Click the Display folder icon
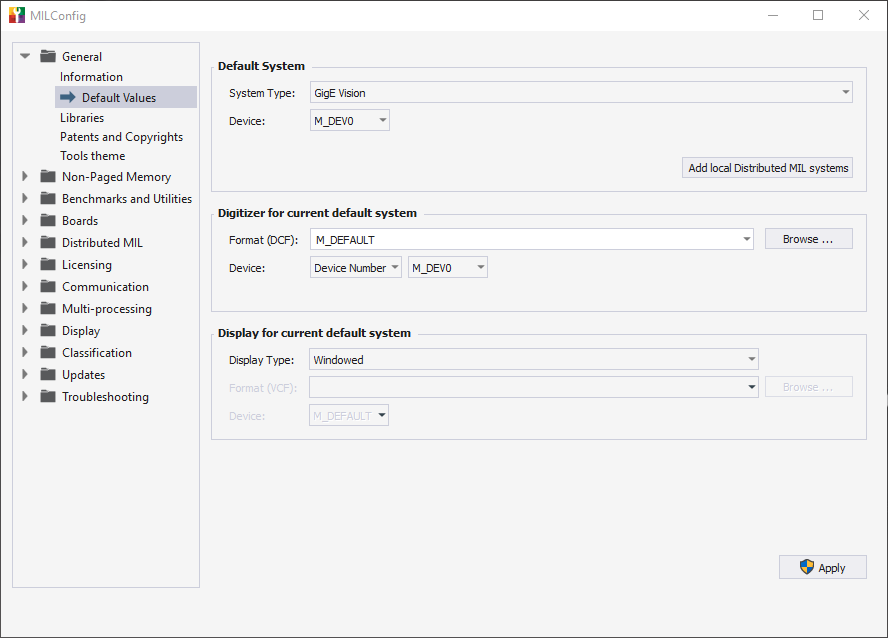888x638 pixels. (x=48, y=331)
